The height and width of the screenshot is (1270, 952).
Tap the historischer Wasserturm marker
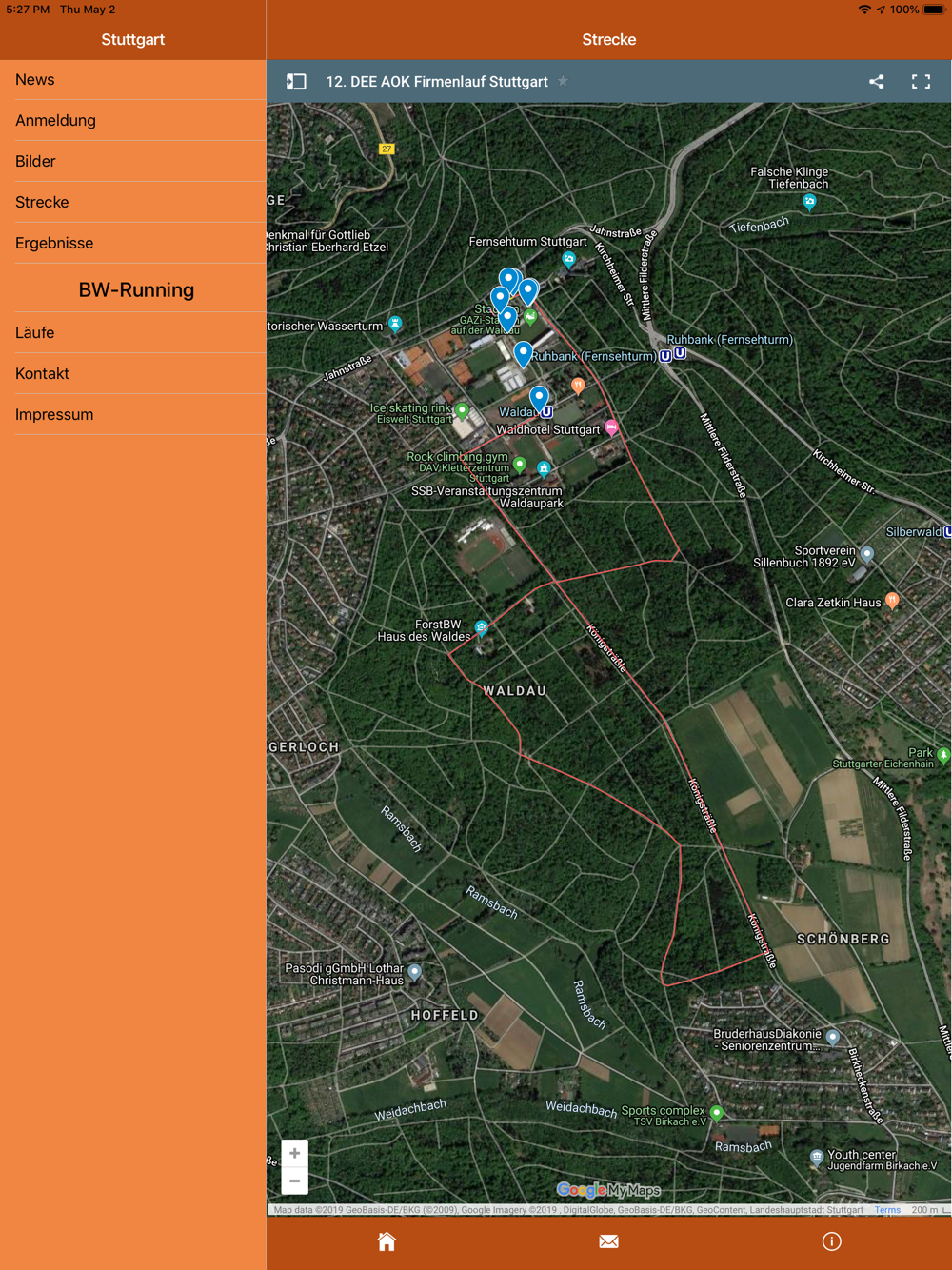tap(395, 324)
